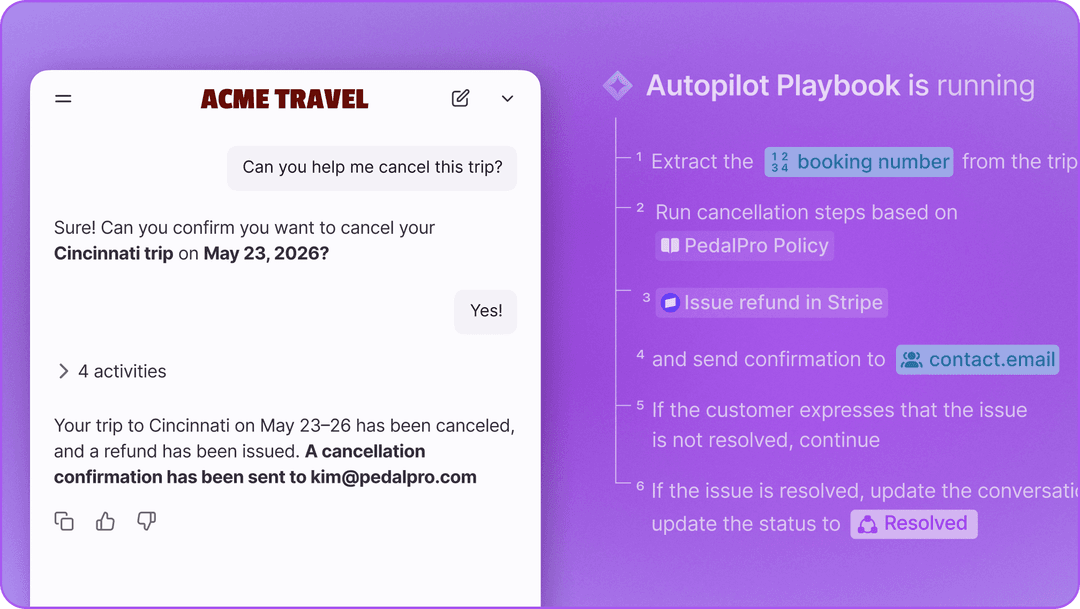The width and height of the screenshot is (1080, 609).
Task: Click the "Yes!" reply bubble
Action: pos(486,311)
